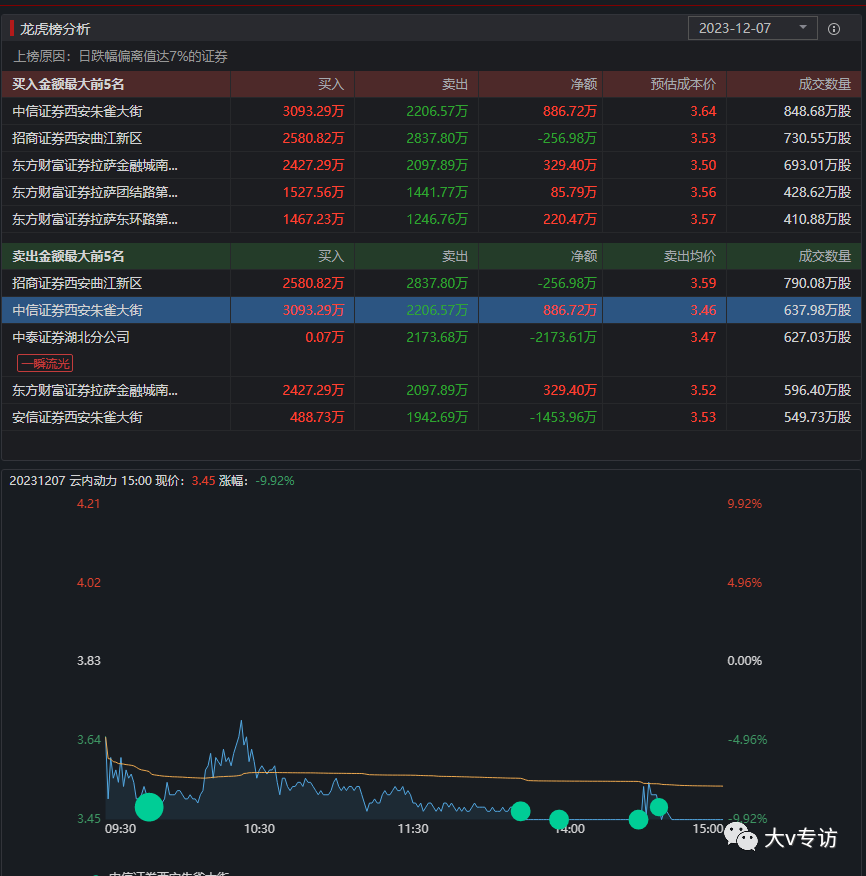This screenshot has width=866, height=876.
Task: Click the 卖出金额最大前5名 table header
Action: tap(68, 256)
